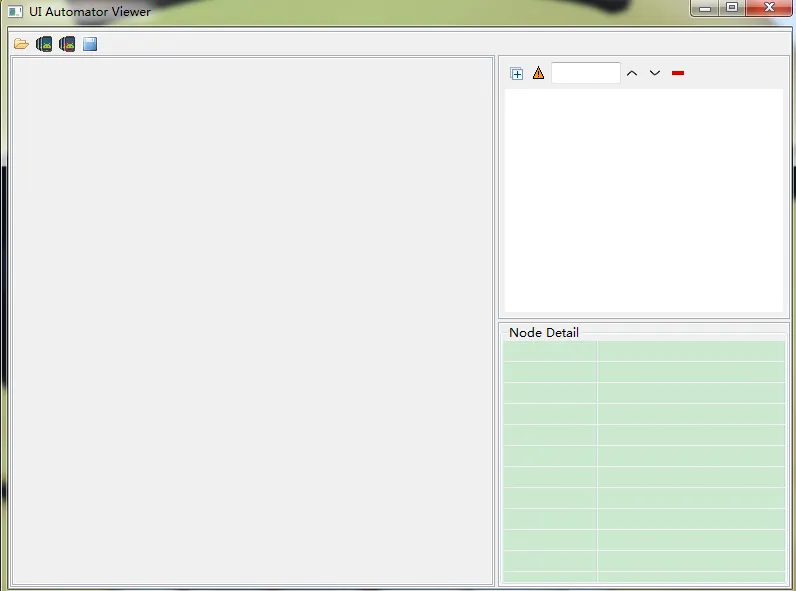This screenshot has width=796, height=591.
Task: Minimize the UI Automator Viewer window
Action: pyautogui.click(x=705, y=8)
